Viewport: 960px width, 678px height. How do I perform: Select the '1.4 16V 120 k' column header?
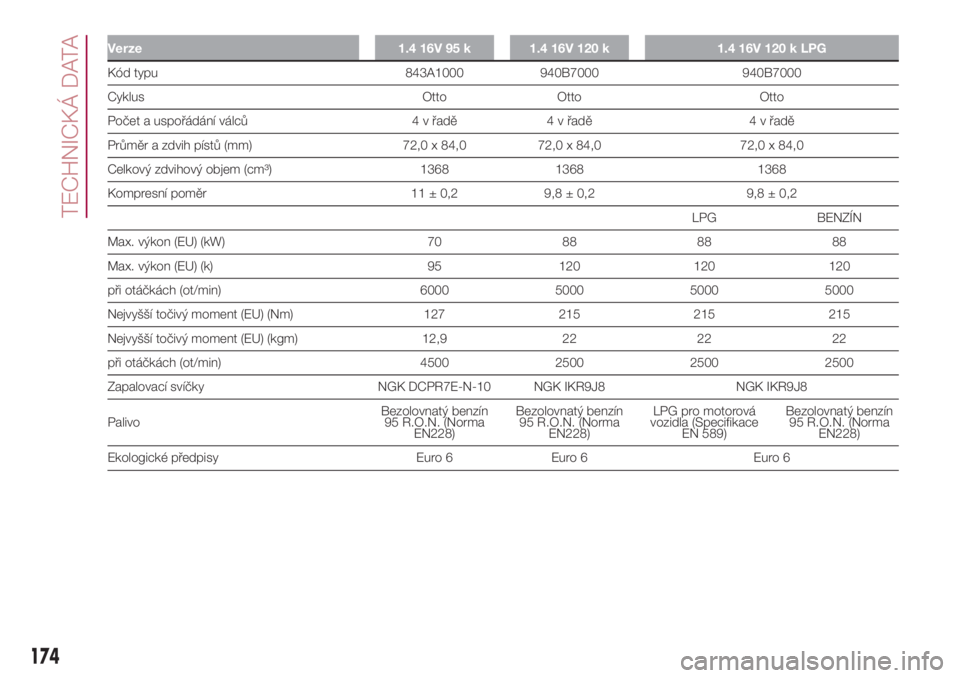tap(569, 48)
